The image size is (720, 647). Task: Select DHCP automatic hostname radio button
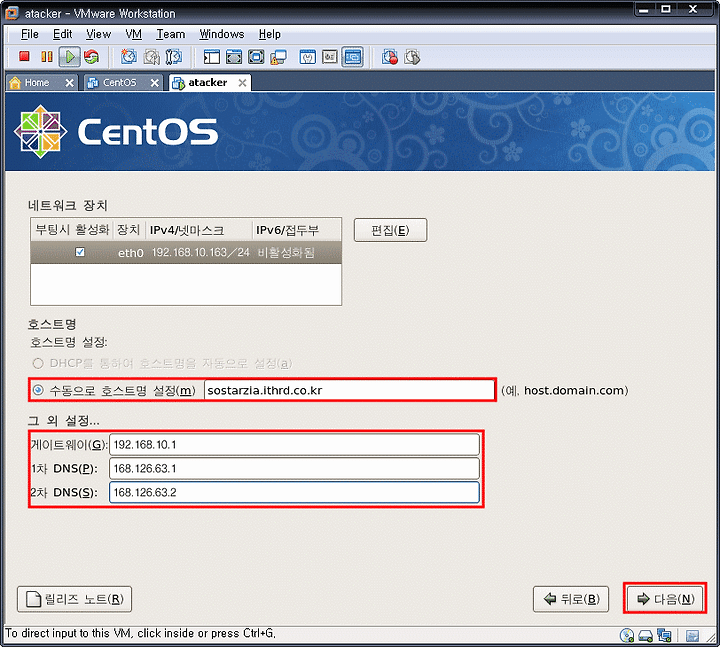(x=38, y=363)
